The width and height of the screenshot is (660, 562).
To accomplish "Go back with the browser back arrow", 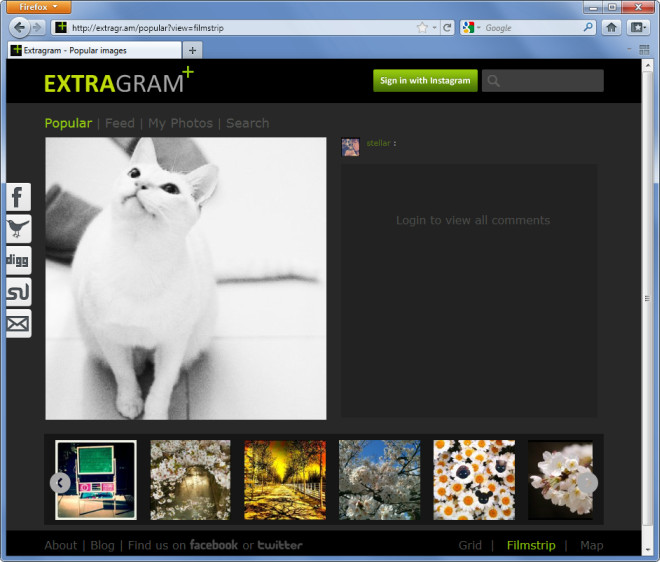I will point(19,28).
